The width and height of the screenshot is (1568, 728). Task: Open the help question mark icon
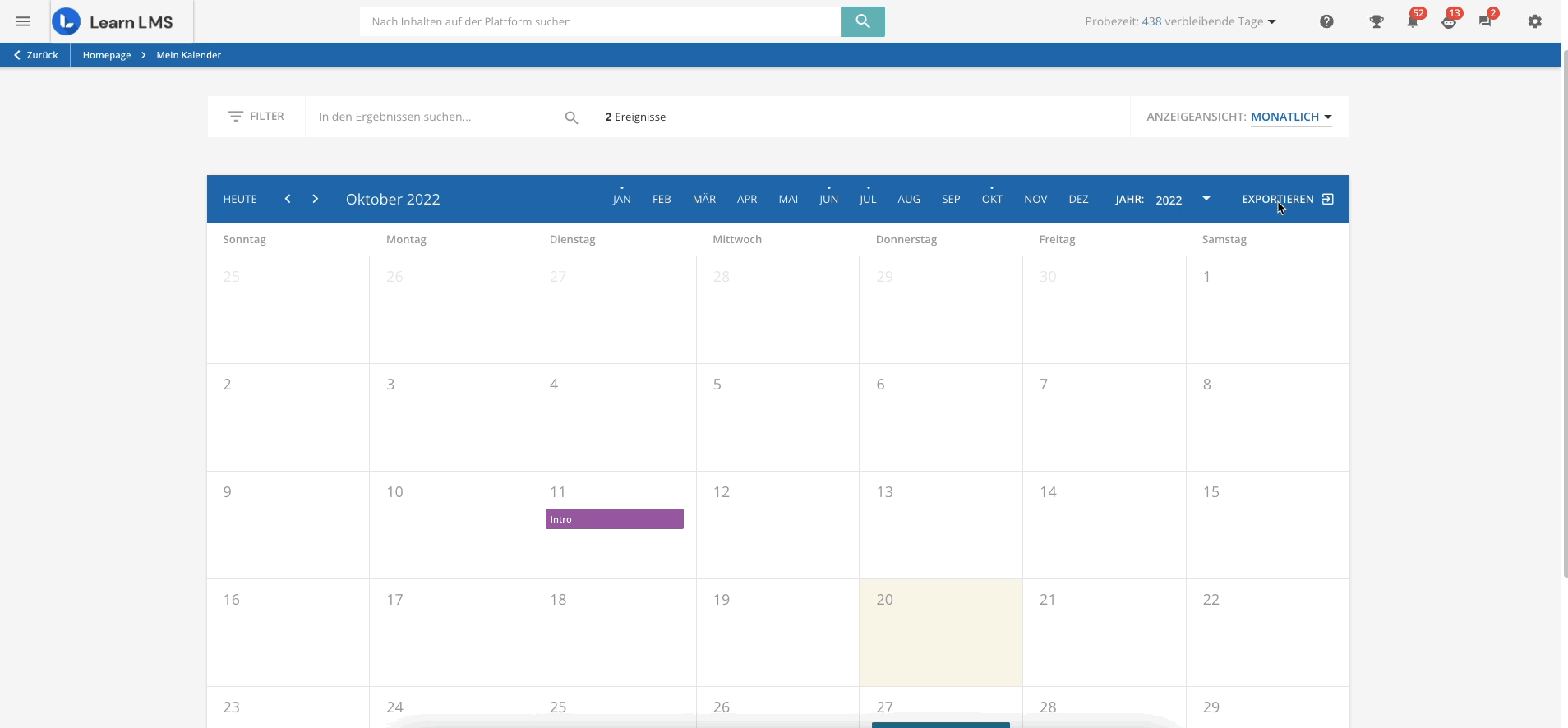click(x=1326, y=22)
